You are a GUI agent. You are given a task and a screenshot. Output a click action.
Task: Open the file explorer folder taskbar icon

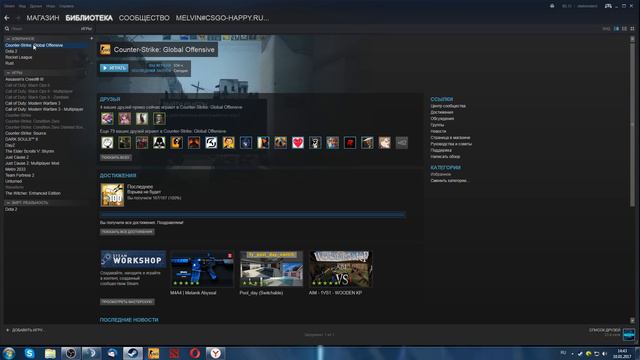click(x=50, y=353)
